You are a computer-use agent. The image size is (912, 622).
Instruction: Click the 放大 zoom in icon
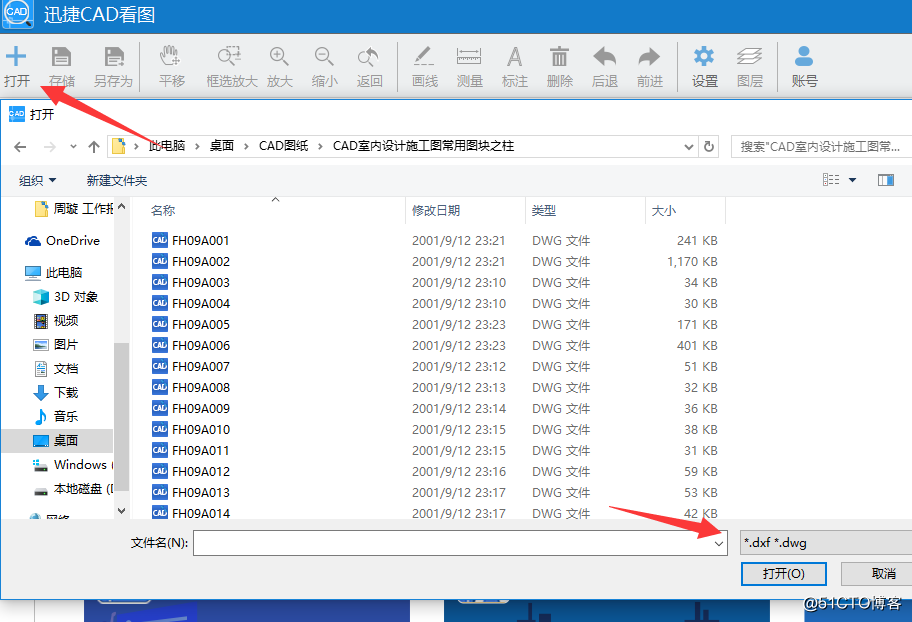[x=279, y=56]
